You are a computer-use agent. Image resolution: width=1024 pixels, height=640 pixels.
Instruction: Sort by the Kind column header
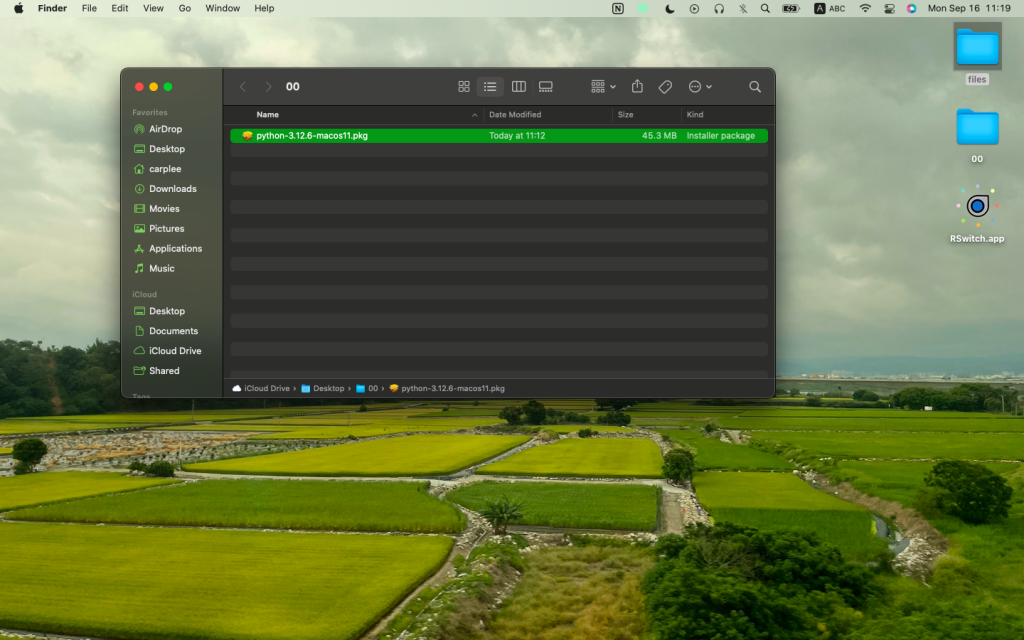tap(695, 115)
